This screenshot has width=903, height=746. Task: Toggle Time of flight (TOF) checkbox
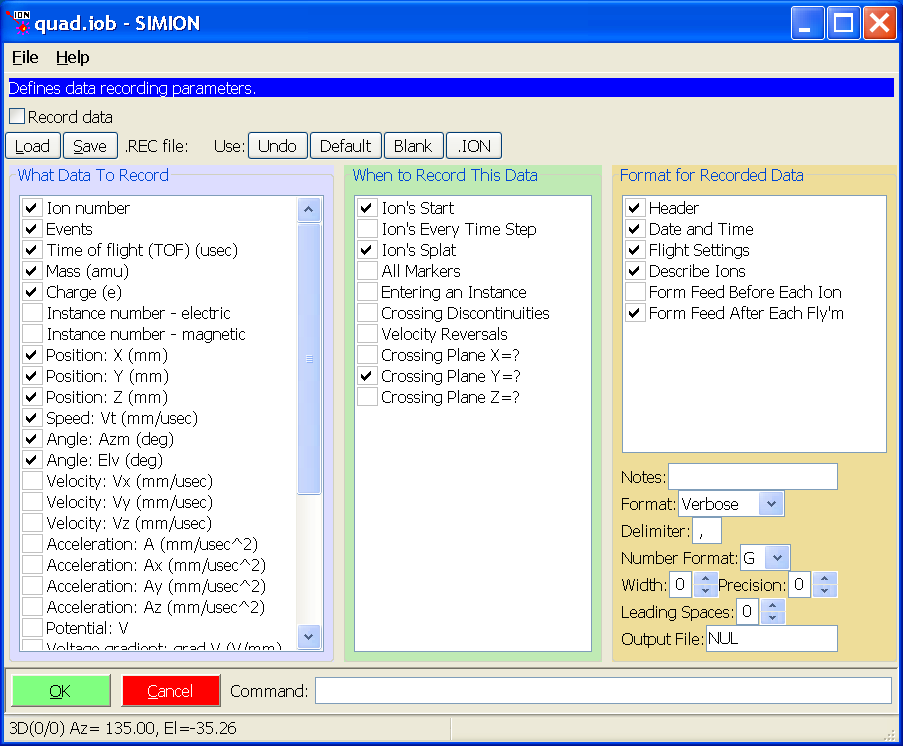coord(32,250)
